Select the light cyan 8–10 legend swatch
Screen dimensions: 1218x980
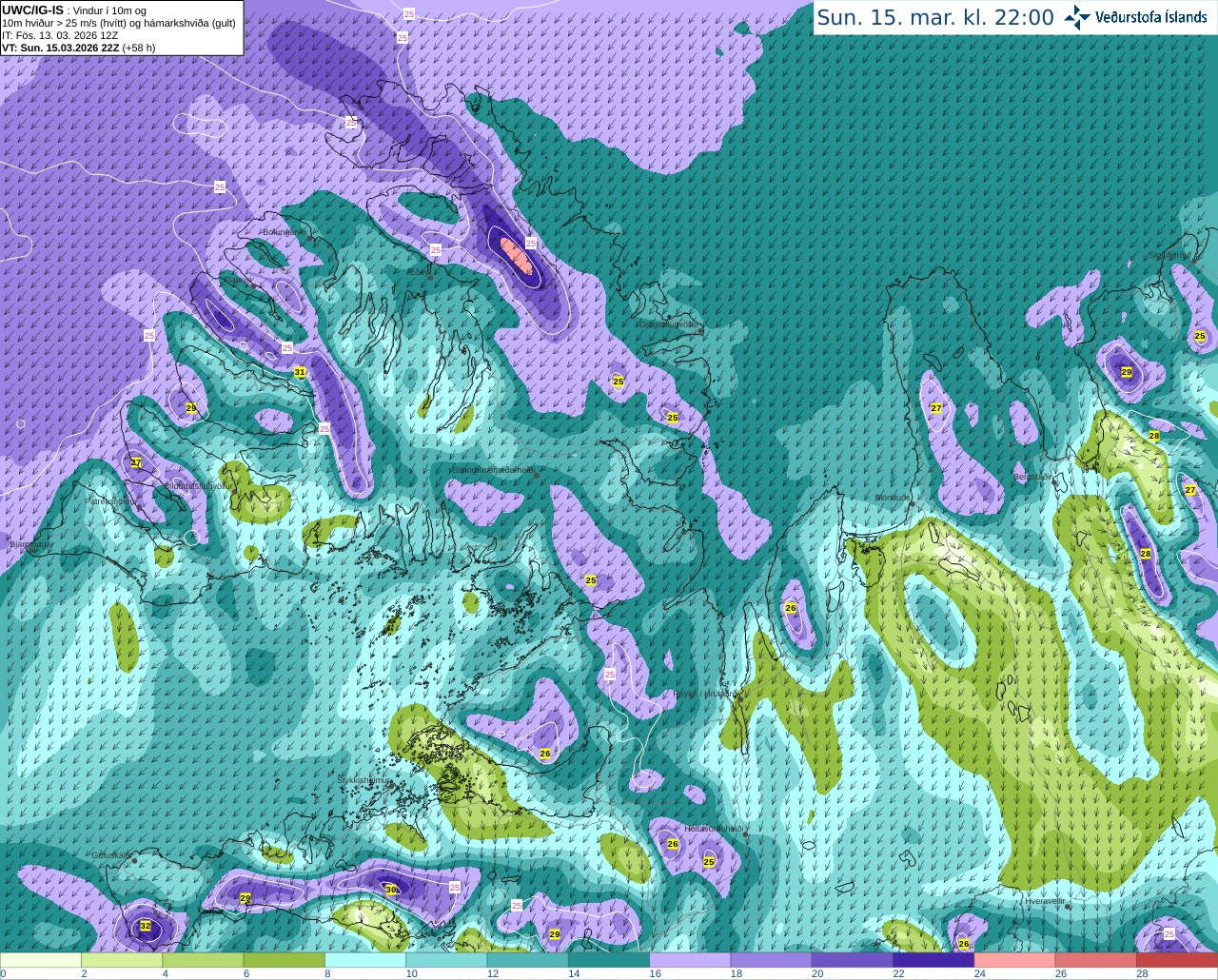coord(365,960)
